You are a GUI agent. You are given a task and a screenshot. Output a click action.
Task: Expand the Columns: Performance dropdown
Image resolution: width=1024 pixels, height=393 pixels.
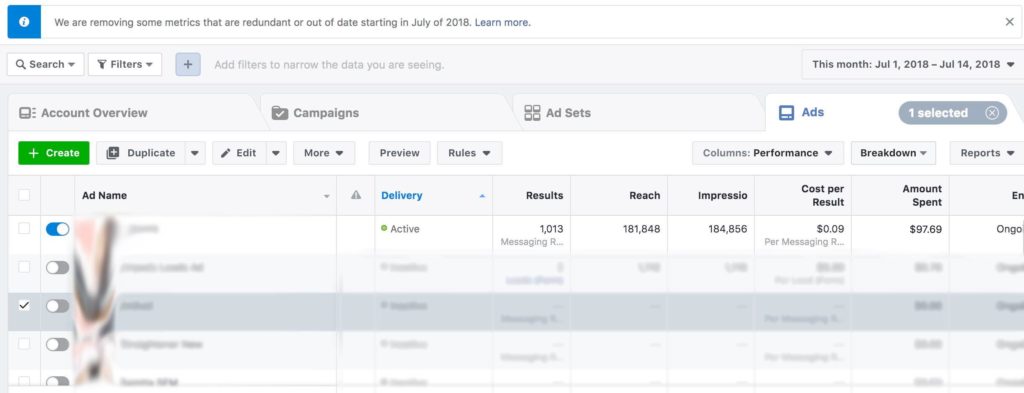767,153
